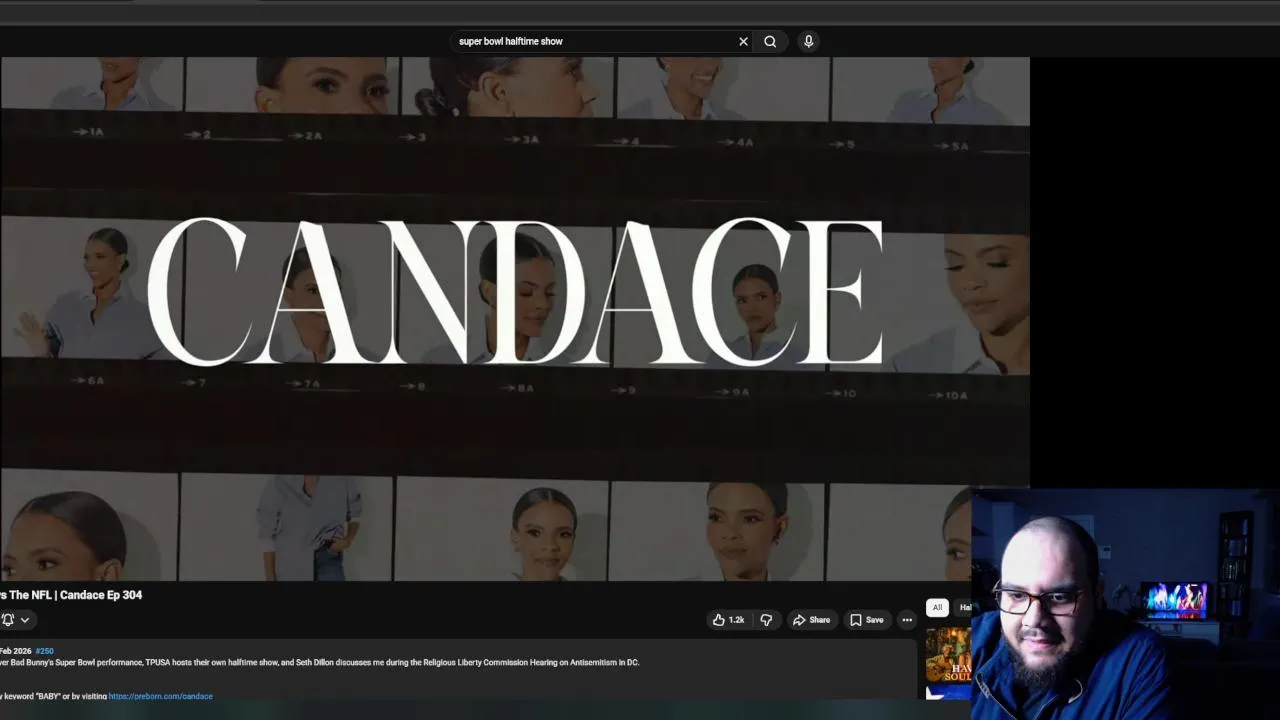Like the video with the thumbs-up button
This screenshot has height=720, width=1280.
coord(729,620)
